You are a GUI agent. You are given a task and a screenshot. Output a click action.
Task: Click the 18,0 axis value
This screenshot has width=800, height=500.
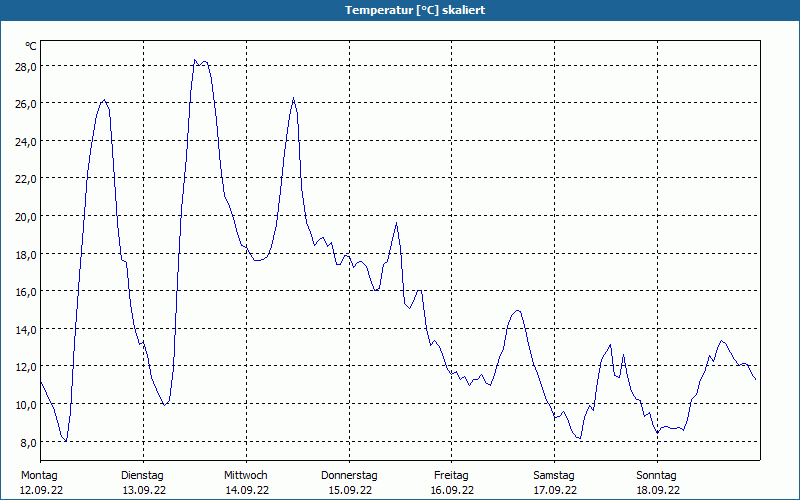pyautogui.click(x=26, y=255)
